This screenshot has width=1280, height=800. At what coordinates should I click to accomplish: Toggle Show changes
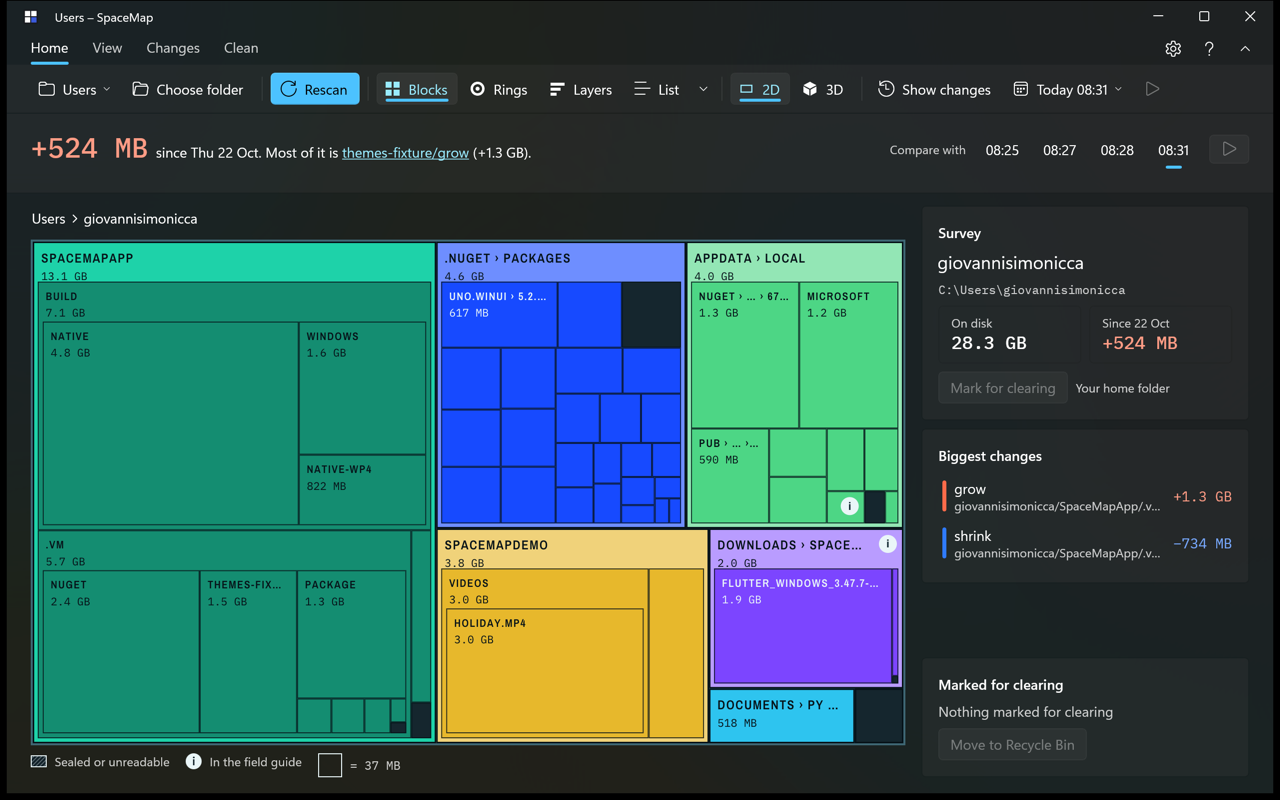(x=934, y=89)
